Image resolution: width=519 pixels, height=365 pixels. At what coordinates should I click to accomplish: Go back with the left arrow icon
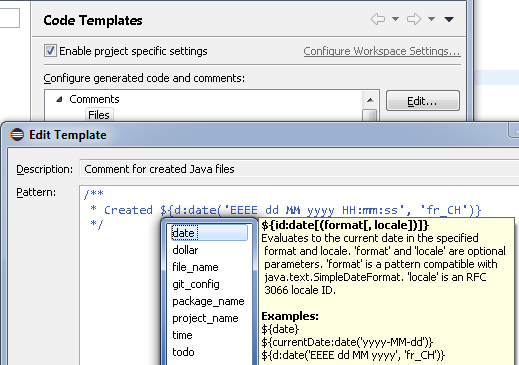pos(378,19)
